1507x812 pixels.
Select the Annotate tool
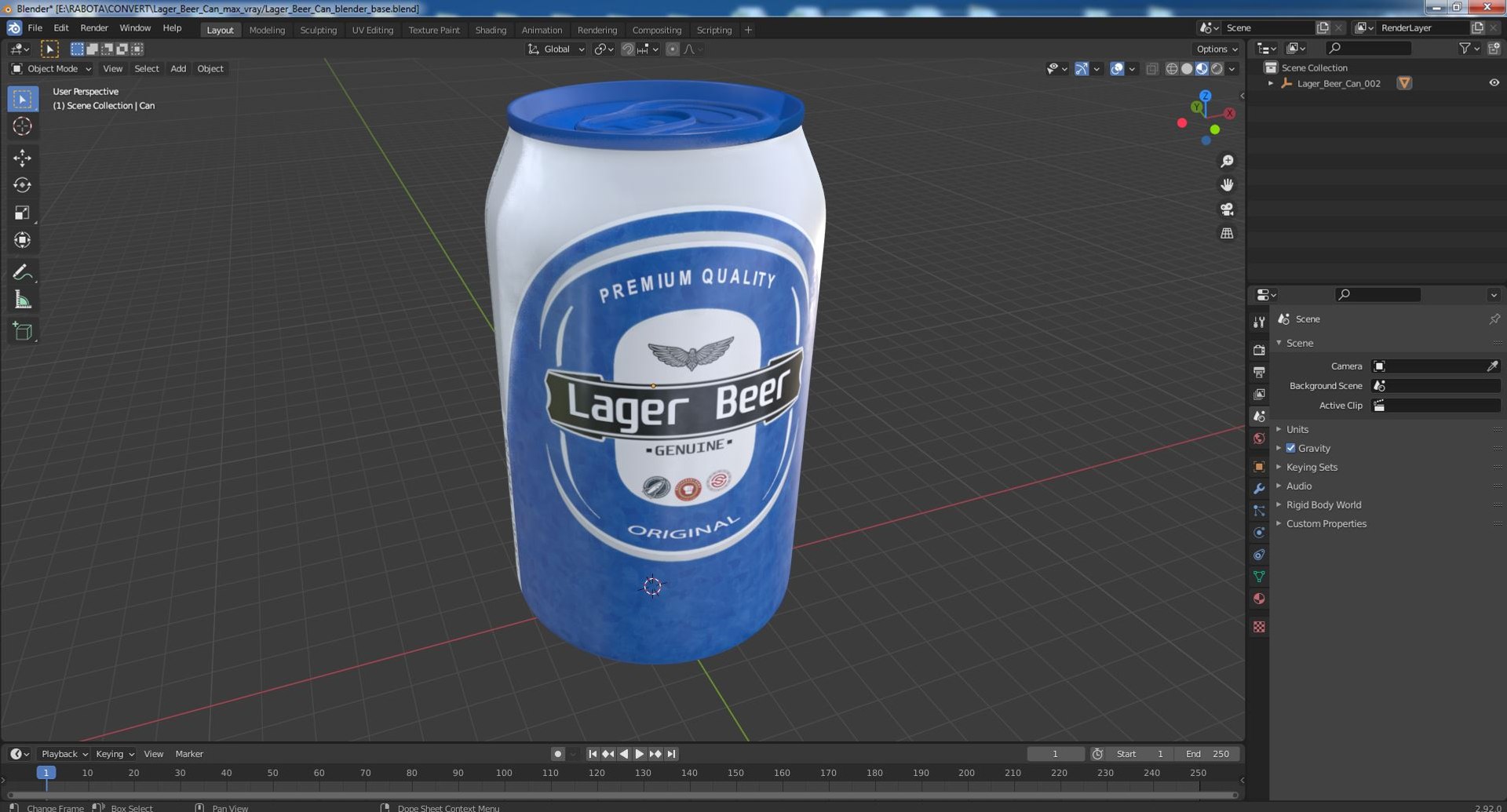tap(22, 272)
